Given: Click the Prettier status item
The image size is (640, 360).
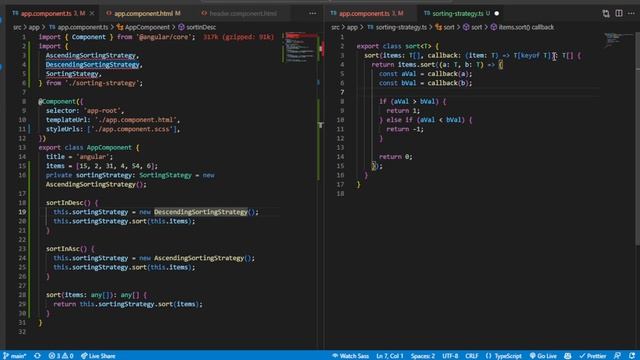Looking at the screenshot, I should click(x=592, y=356).
